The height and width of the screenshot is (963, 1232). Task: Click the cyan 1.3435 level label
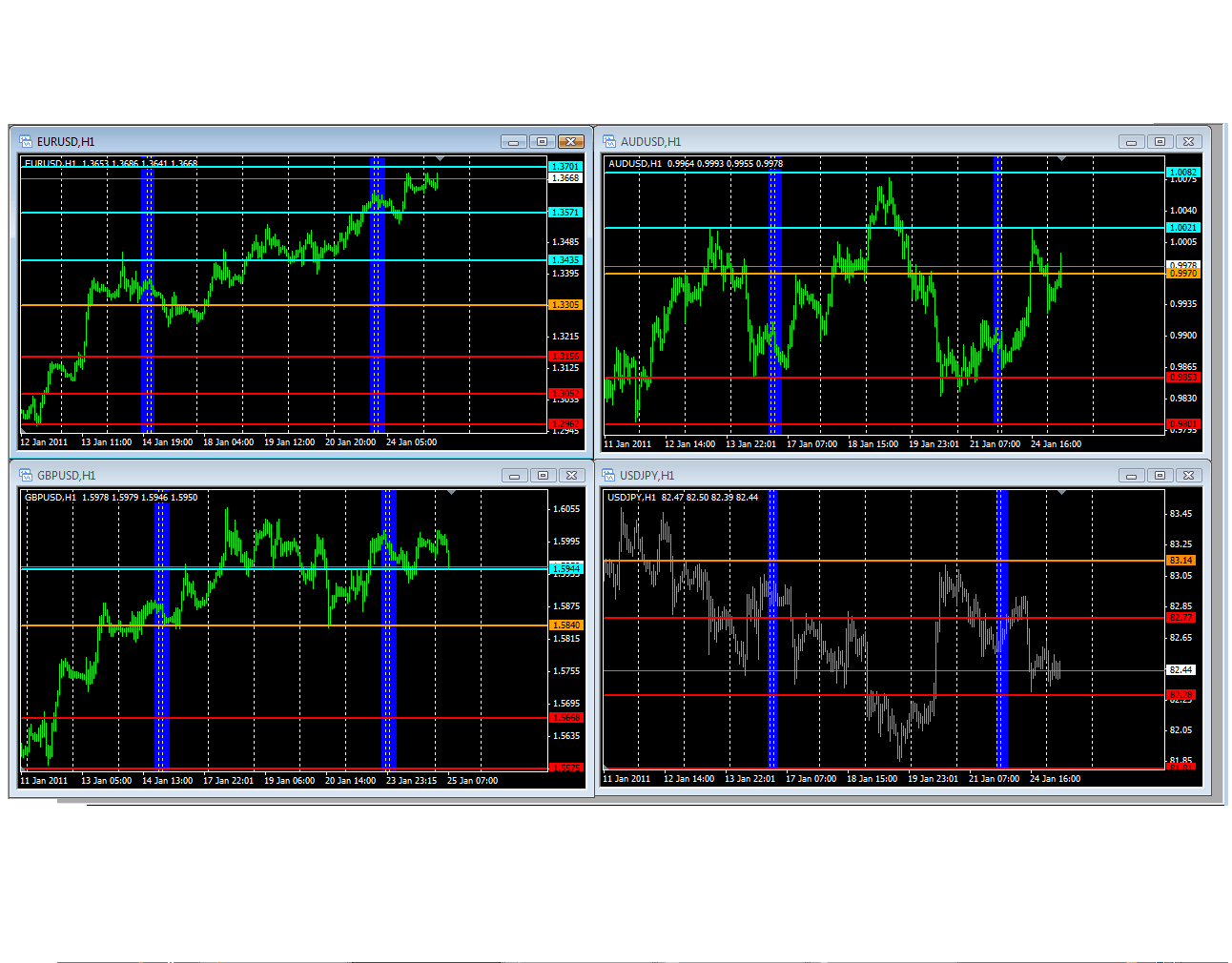[x=565, y=259]
